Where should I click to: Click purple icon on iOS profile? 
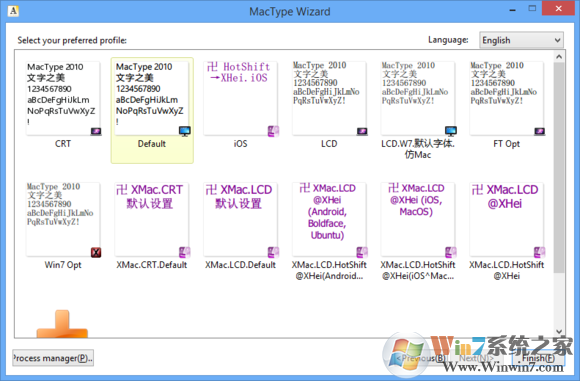tap(273, 131)
